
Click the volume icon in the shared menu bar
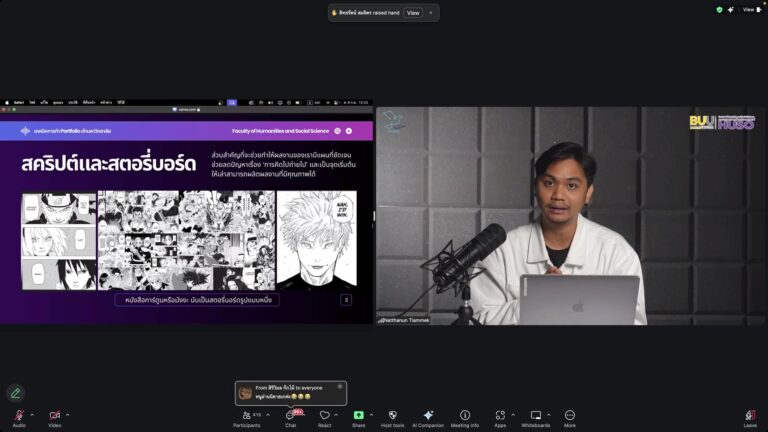(270, 103)
